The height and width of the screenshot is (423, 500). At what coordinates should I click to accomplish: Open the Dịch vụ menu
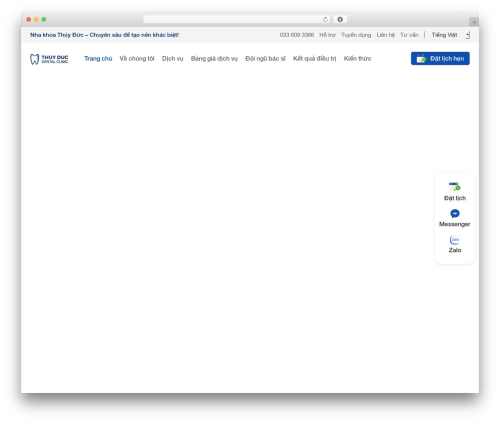[172, 59]
